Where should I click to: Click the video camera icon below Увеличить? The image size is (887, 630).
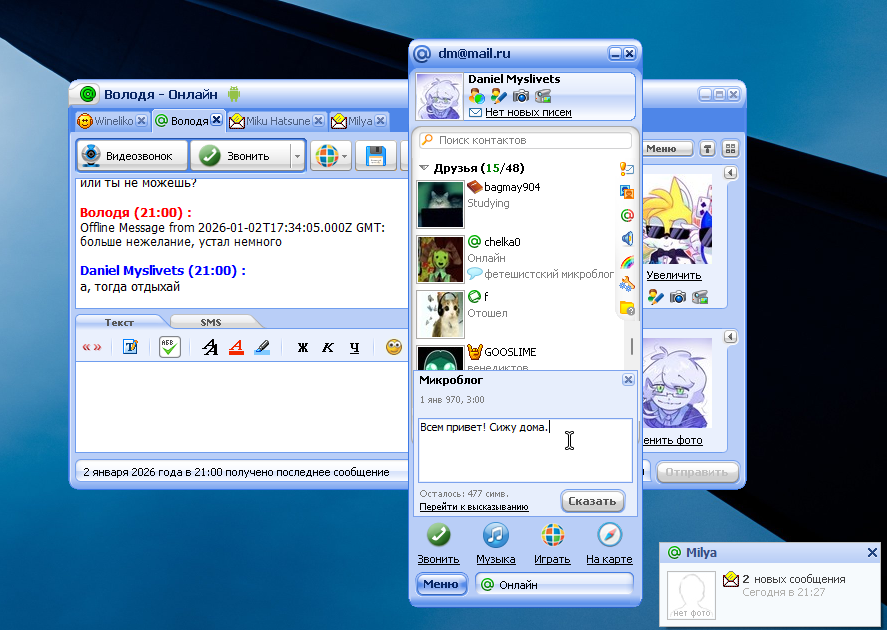700,297
